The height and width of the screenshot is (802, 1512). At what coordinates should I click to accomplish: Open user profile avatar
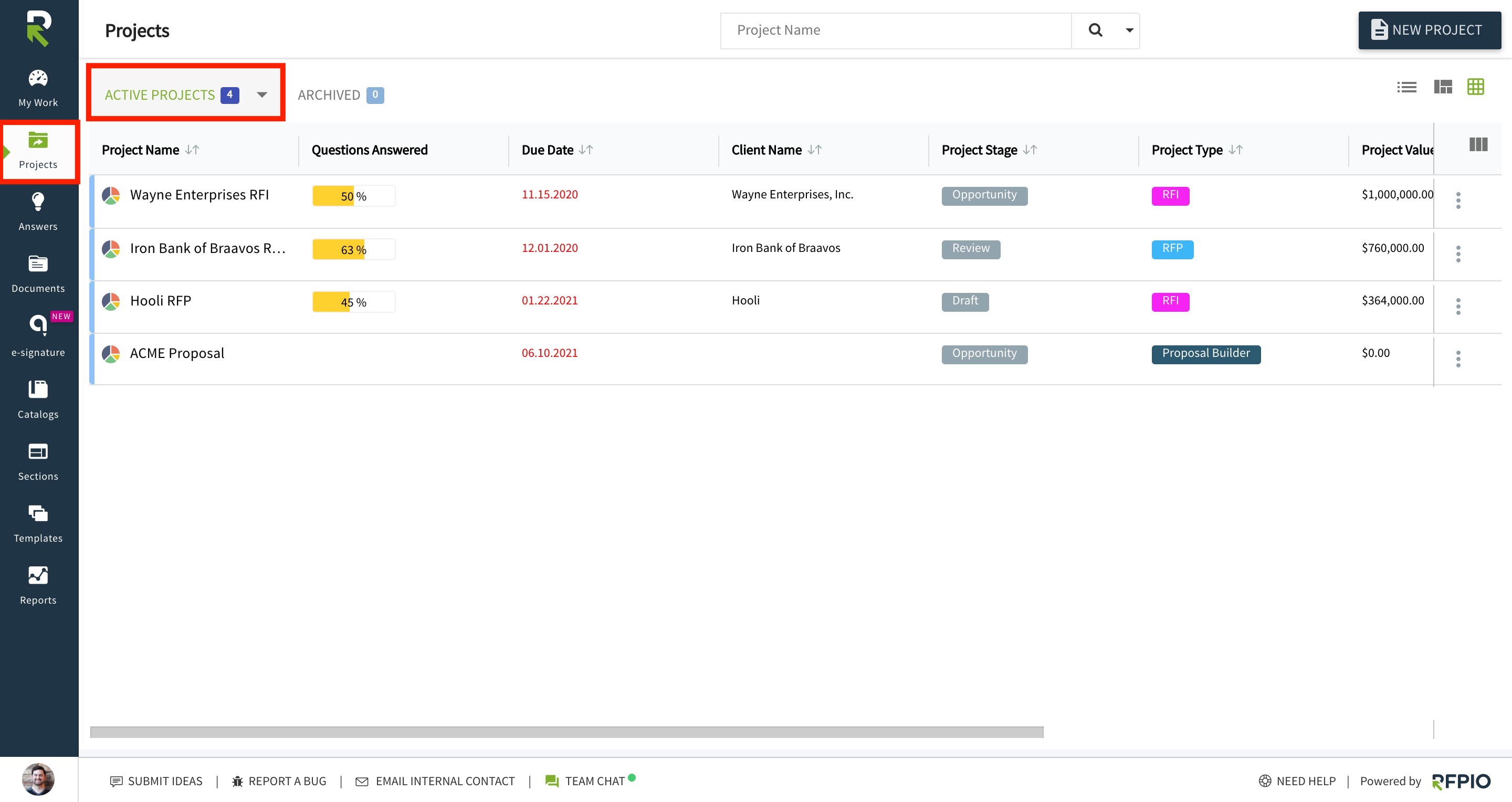click(38, 779)
